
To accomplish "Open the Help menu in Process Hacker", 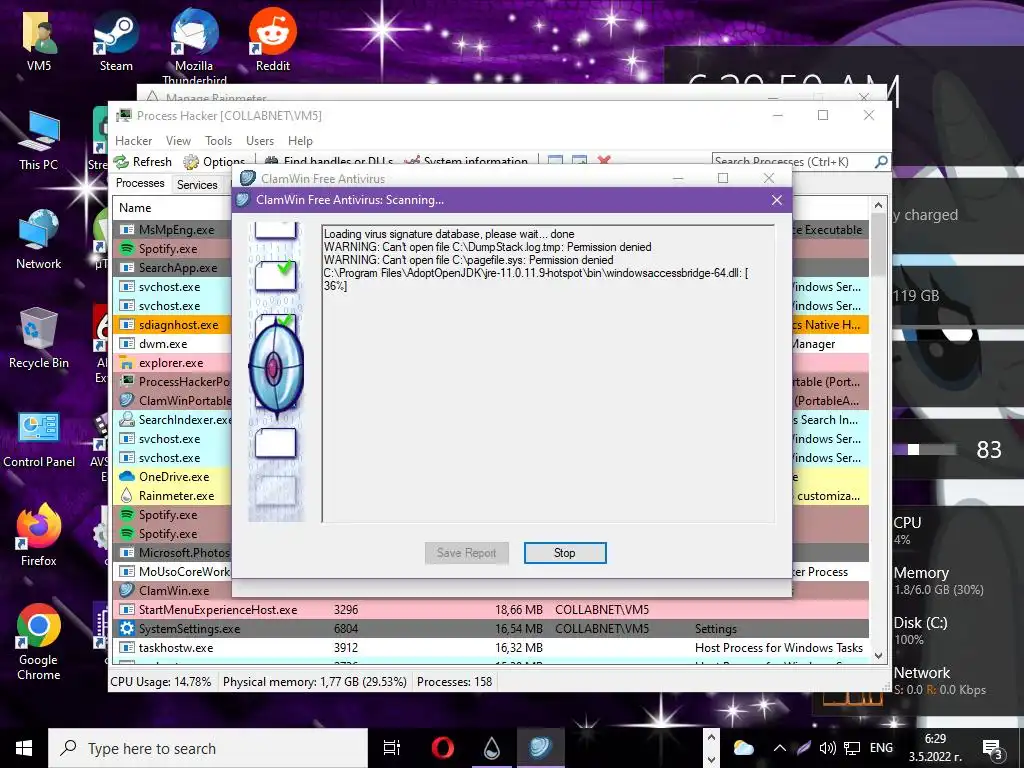I will point(300,140).
